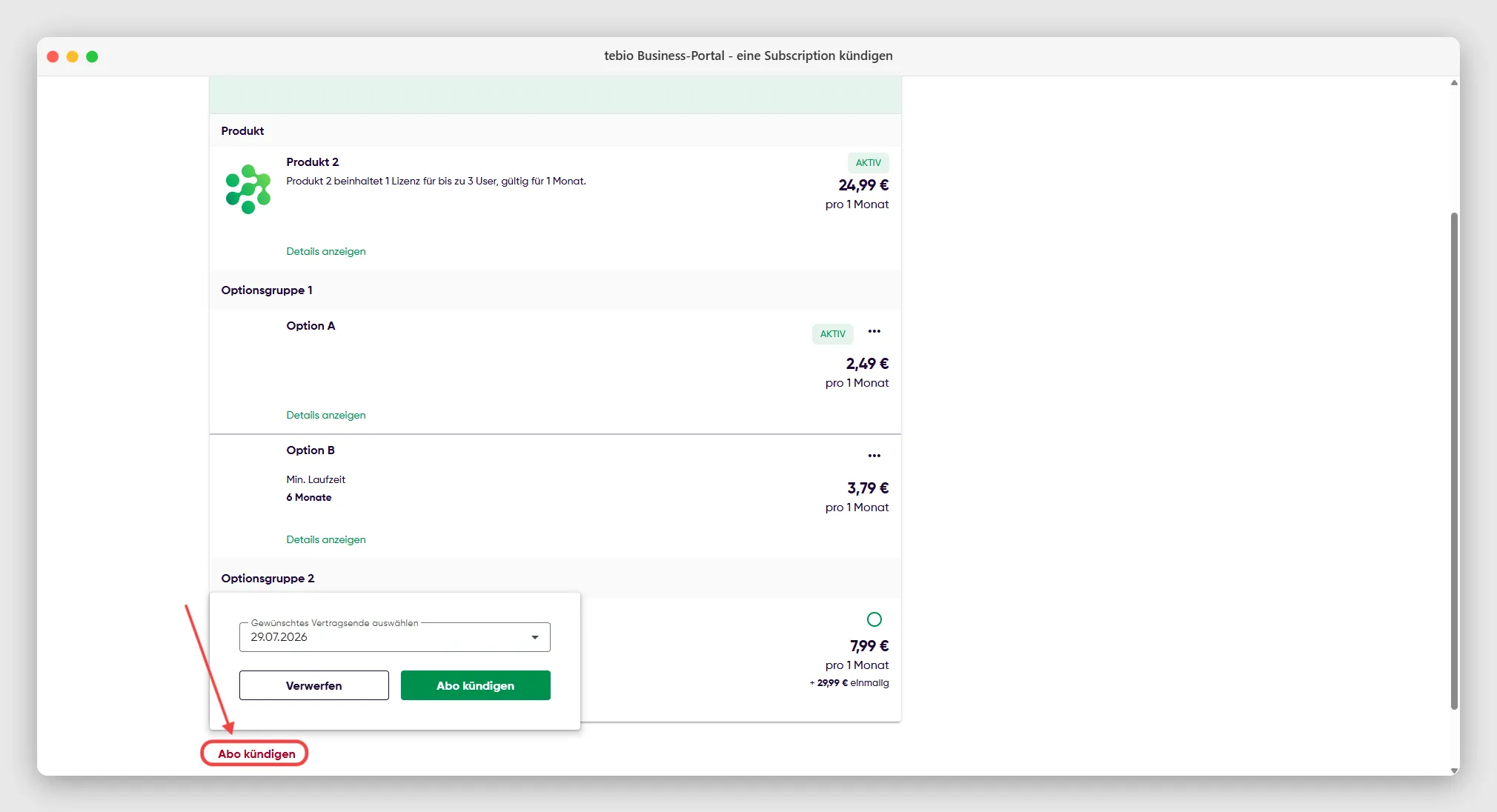The height and width of the screenshot is (812, 1497).
Task: Close the window with red button
Action: [53, 56]
